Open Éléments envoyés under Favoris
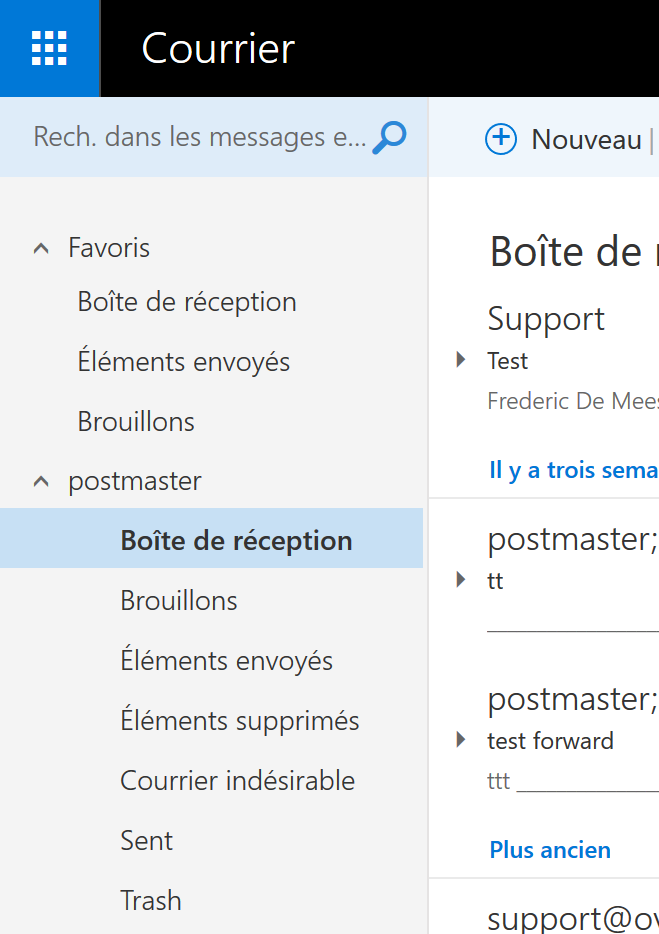This screenshot has height=934, width=659. coord(184,362)
